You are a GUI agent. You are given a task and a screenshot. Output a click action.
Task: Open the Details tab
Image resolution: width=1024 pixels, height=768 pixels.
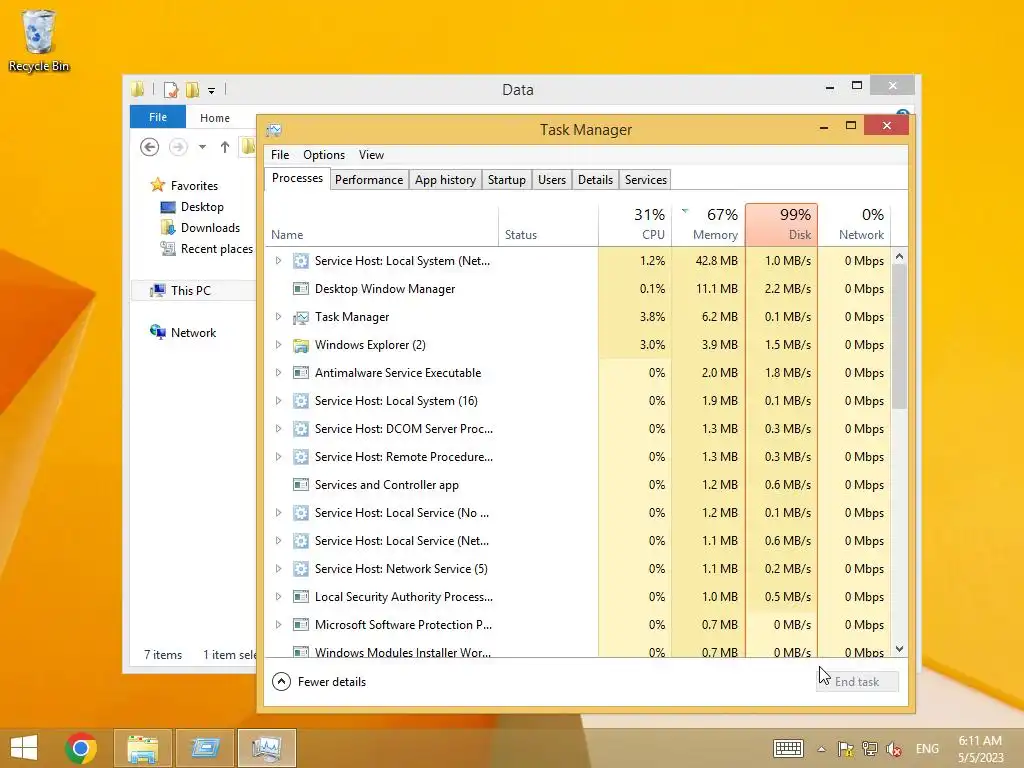coord(595,180)
